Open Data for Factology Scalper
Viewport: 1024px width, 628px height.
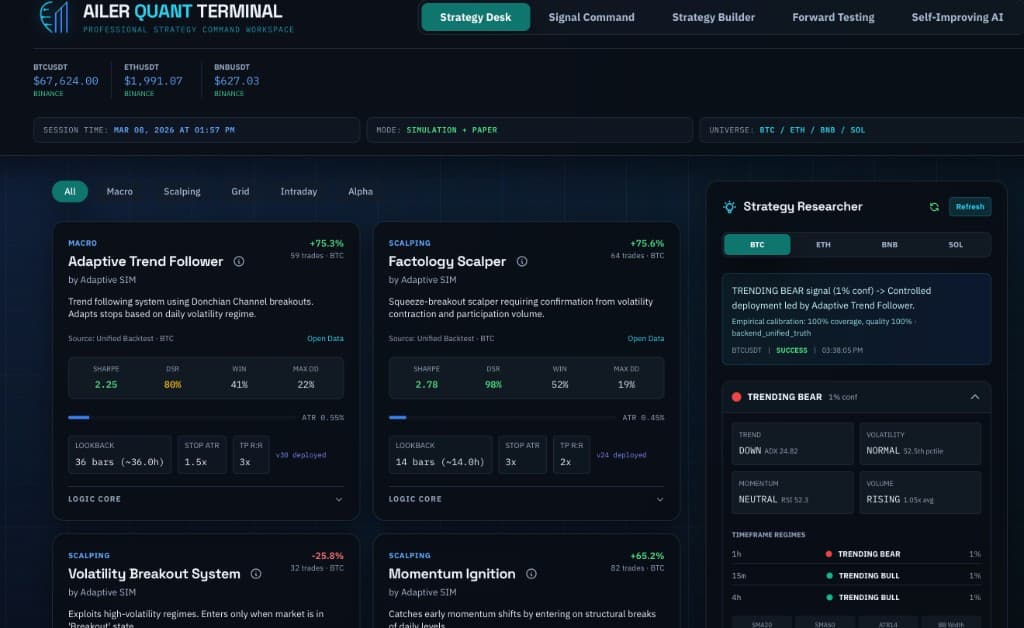pyautogui.click(x=645, y=338)
